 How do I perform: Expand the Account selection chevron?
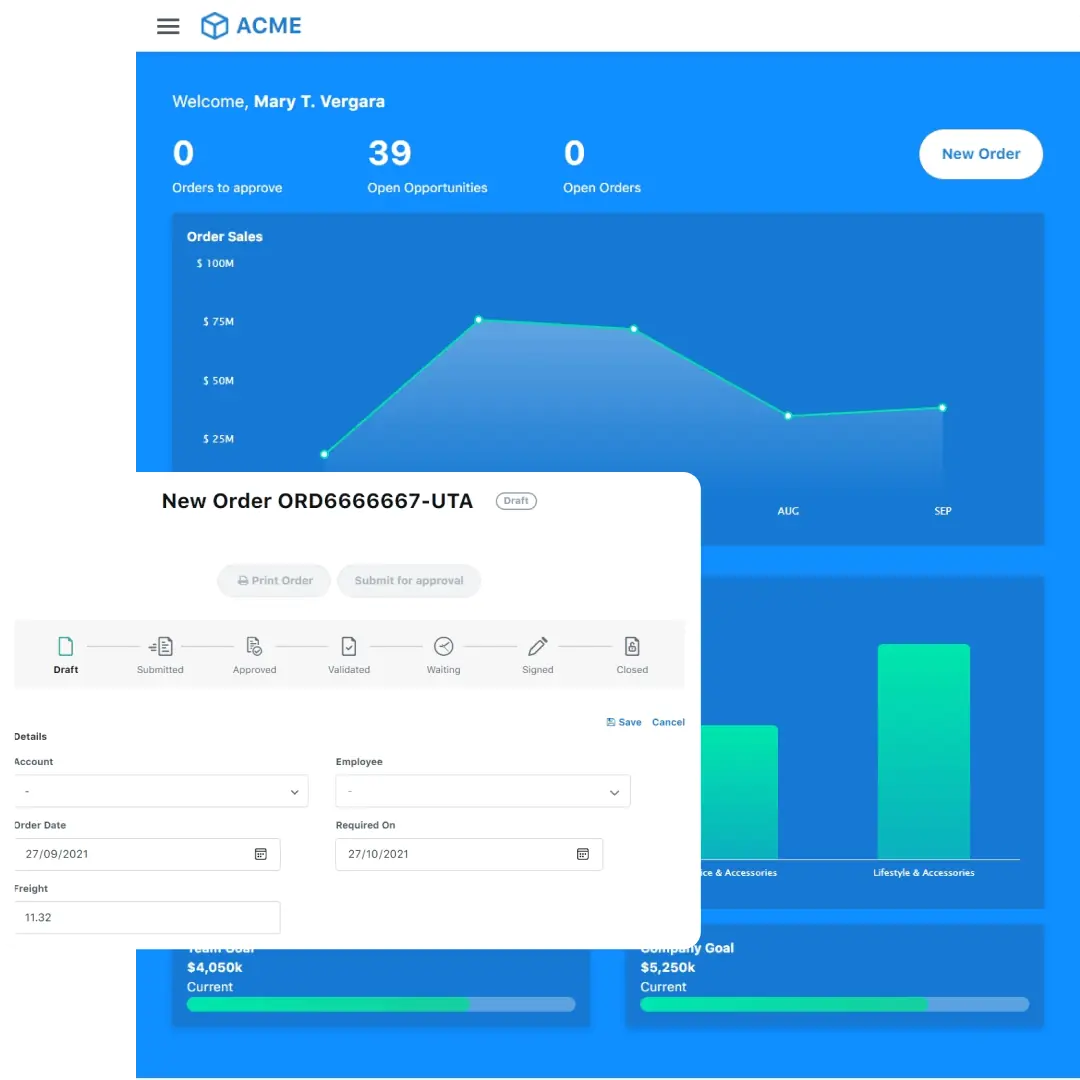tap(295, 791)
